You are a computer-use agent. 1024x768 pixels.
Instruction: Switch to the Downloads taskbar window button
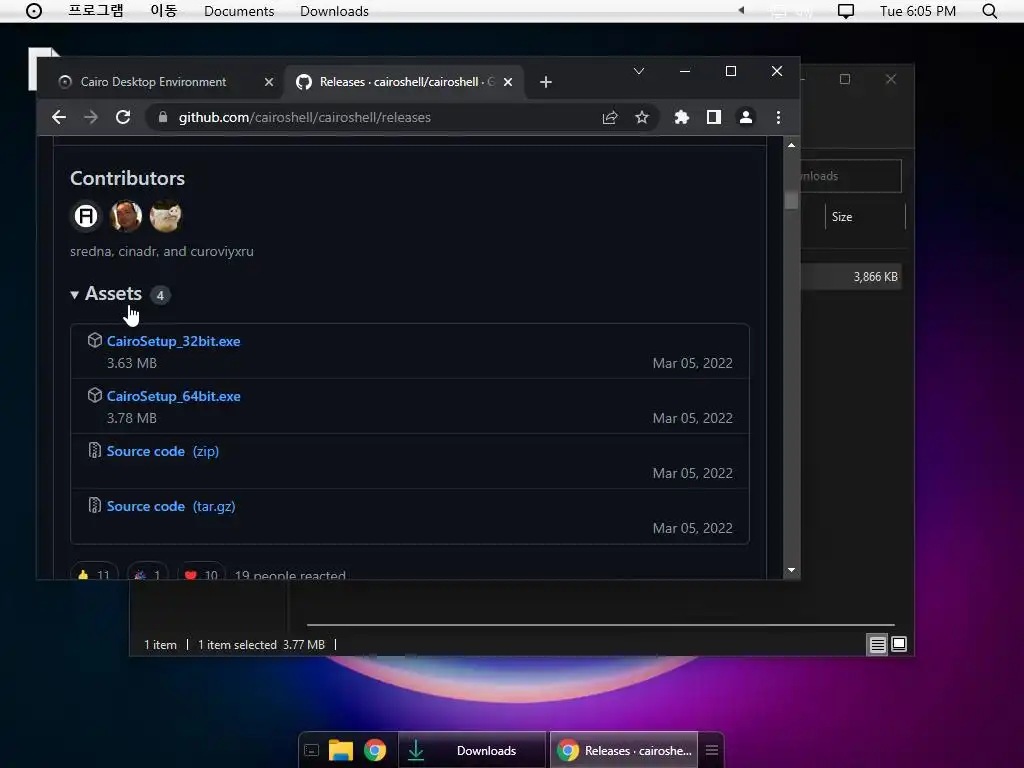472,750
